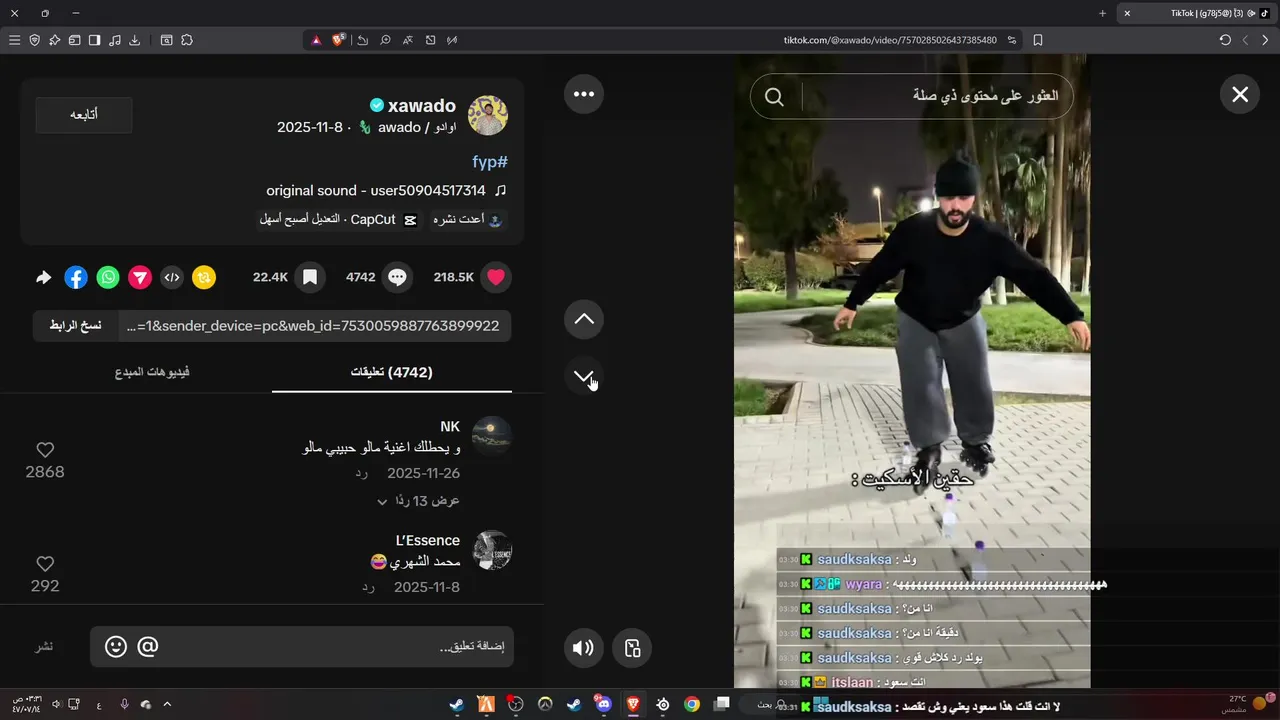1280x720 pixels.
Task: Insert a mention with @ icon
Action: click(148, 647)
